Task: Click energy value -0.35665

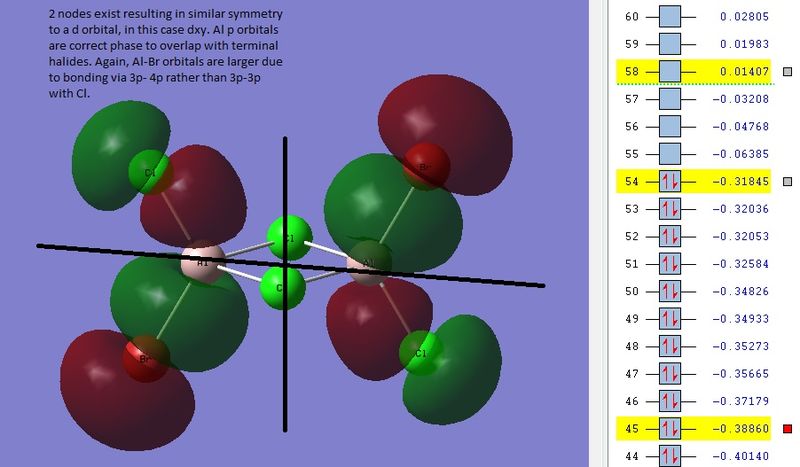Action: point(741,375)
